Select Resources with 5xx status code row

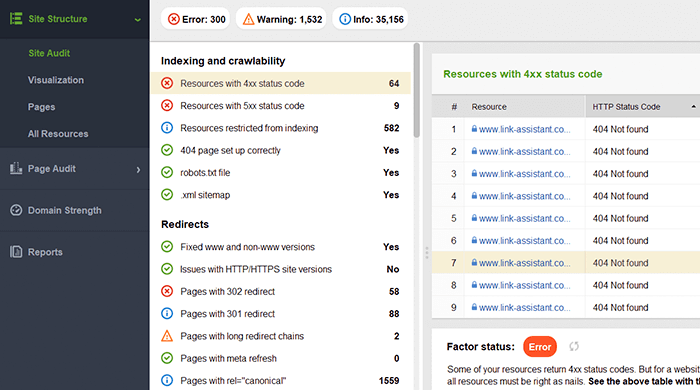(x=281, y=106)
